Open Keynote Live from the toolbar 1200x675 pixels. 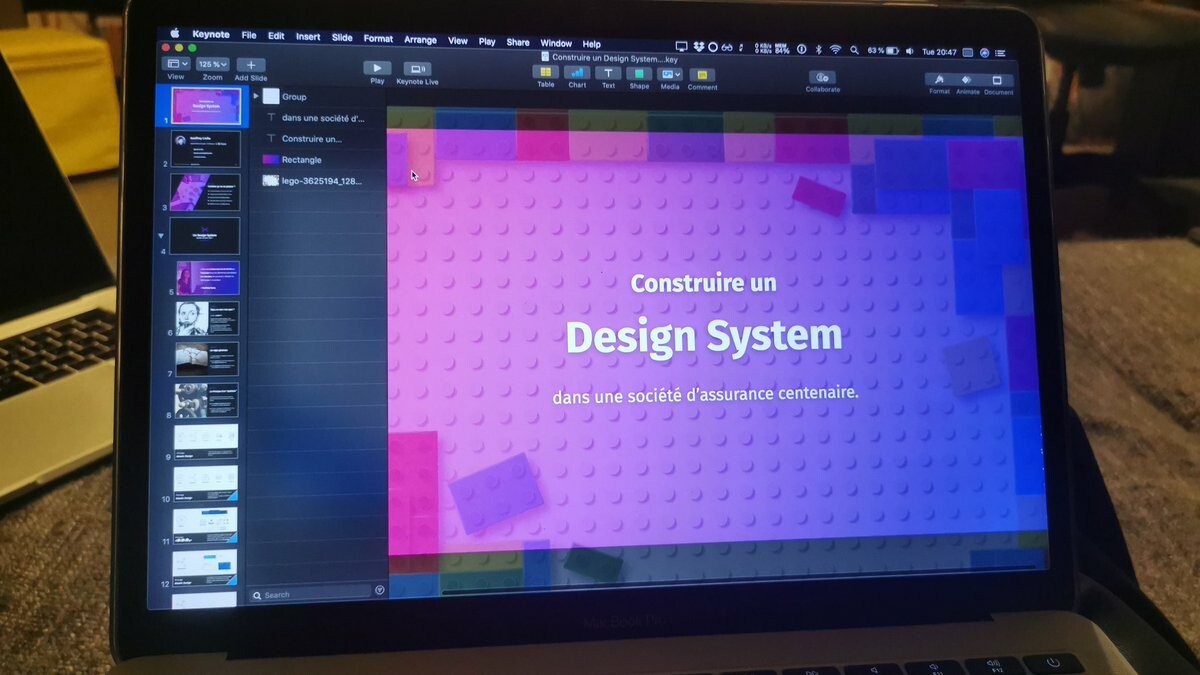pos(417,69)
